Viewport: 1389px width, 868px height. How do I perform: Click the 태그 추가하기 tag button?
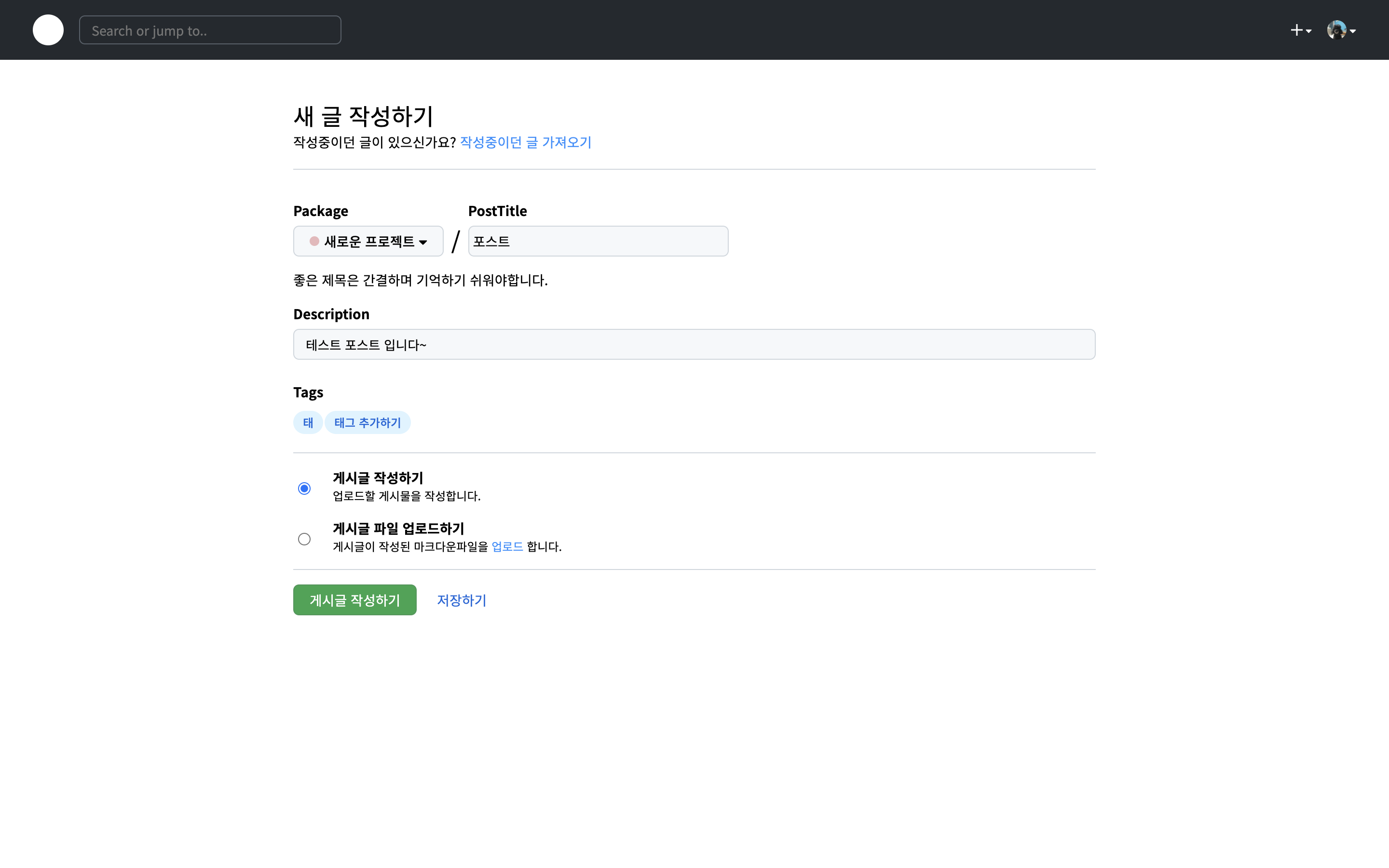click(x=368, y=422)
